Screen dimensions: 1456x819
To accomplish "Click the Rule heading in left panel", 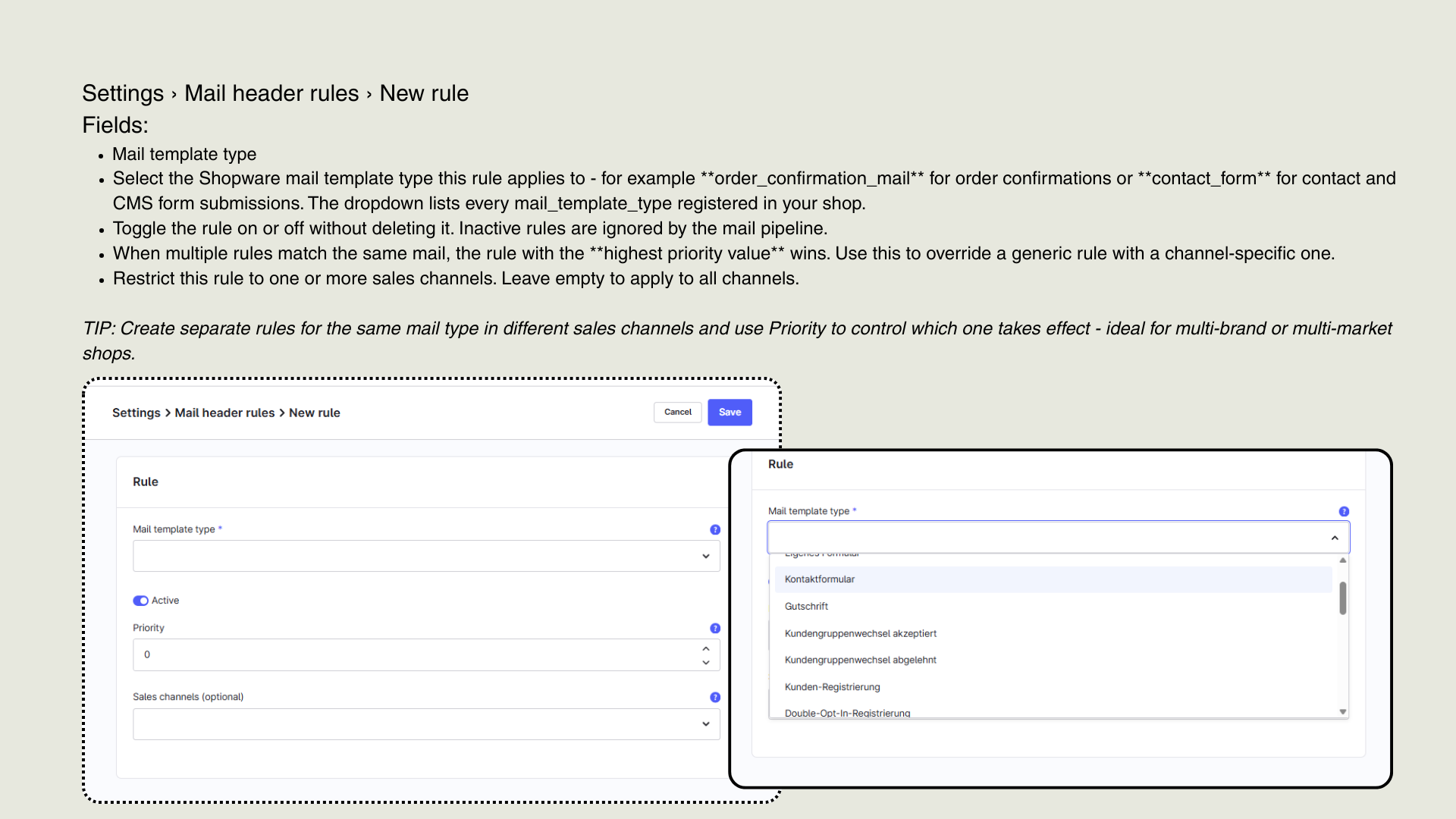I will click(x=146, y=482).
